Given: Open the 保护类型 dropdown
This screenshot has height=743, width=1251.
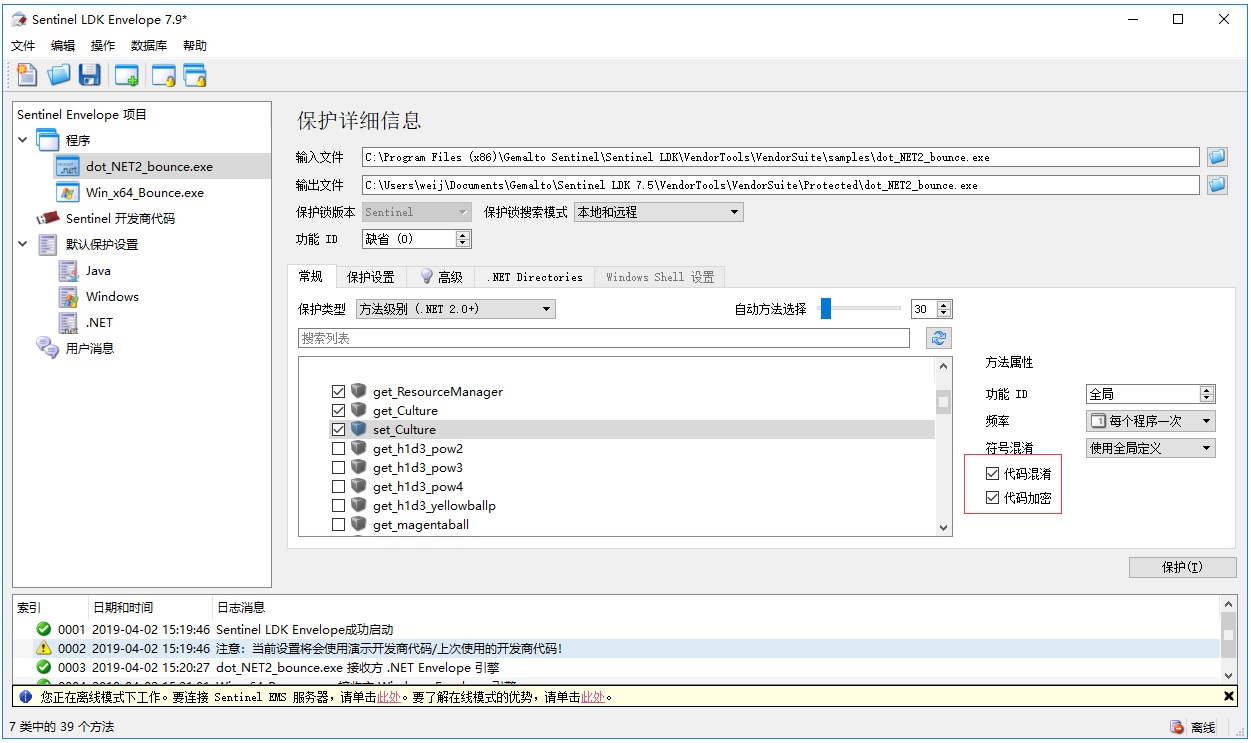Looking at the screenshot, I should 455,309.
